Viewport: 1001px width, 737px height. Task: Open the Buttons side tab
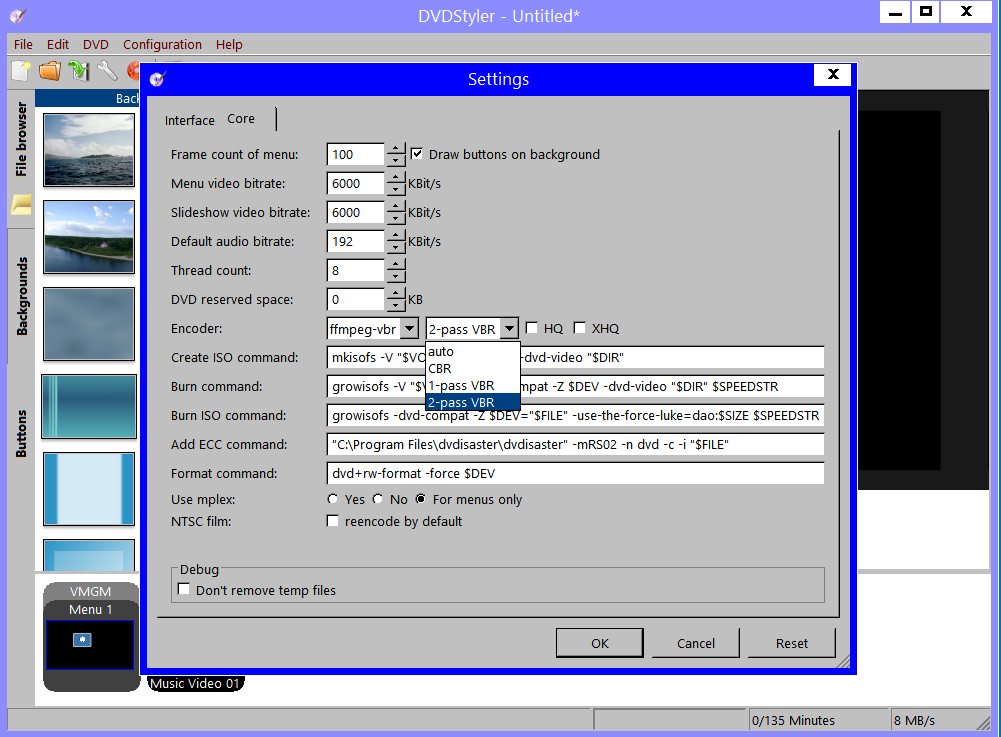pos(21,433)
